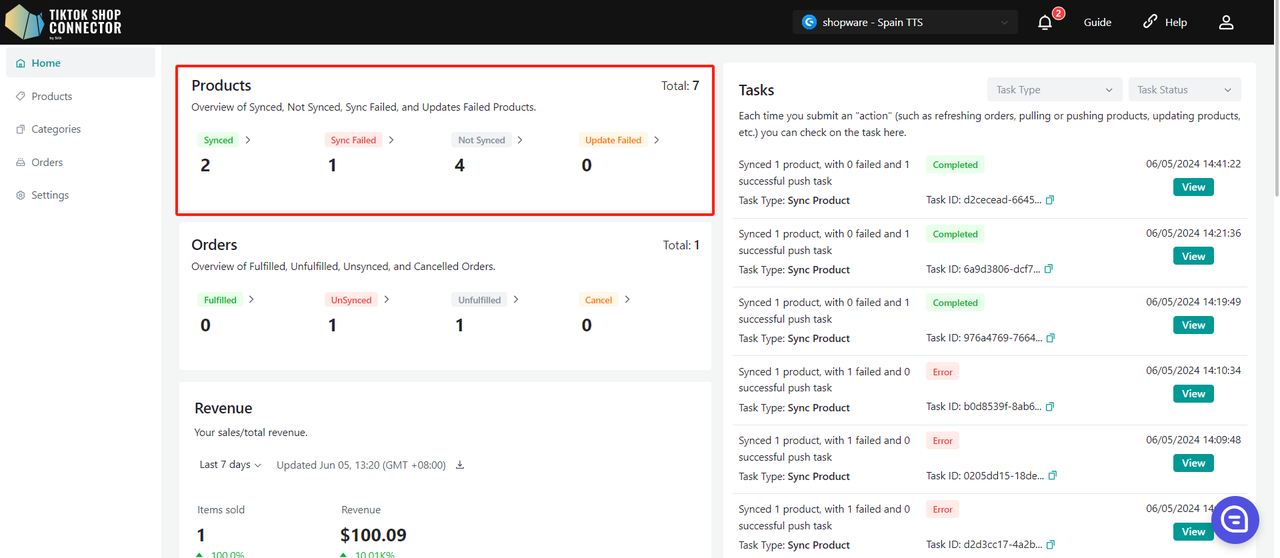This screenshot has height=558, width=1280.
Task: Open Categories from the sidebar
Action: tap(55, 129)
